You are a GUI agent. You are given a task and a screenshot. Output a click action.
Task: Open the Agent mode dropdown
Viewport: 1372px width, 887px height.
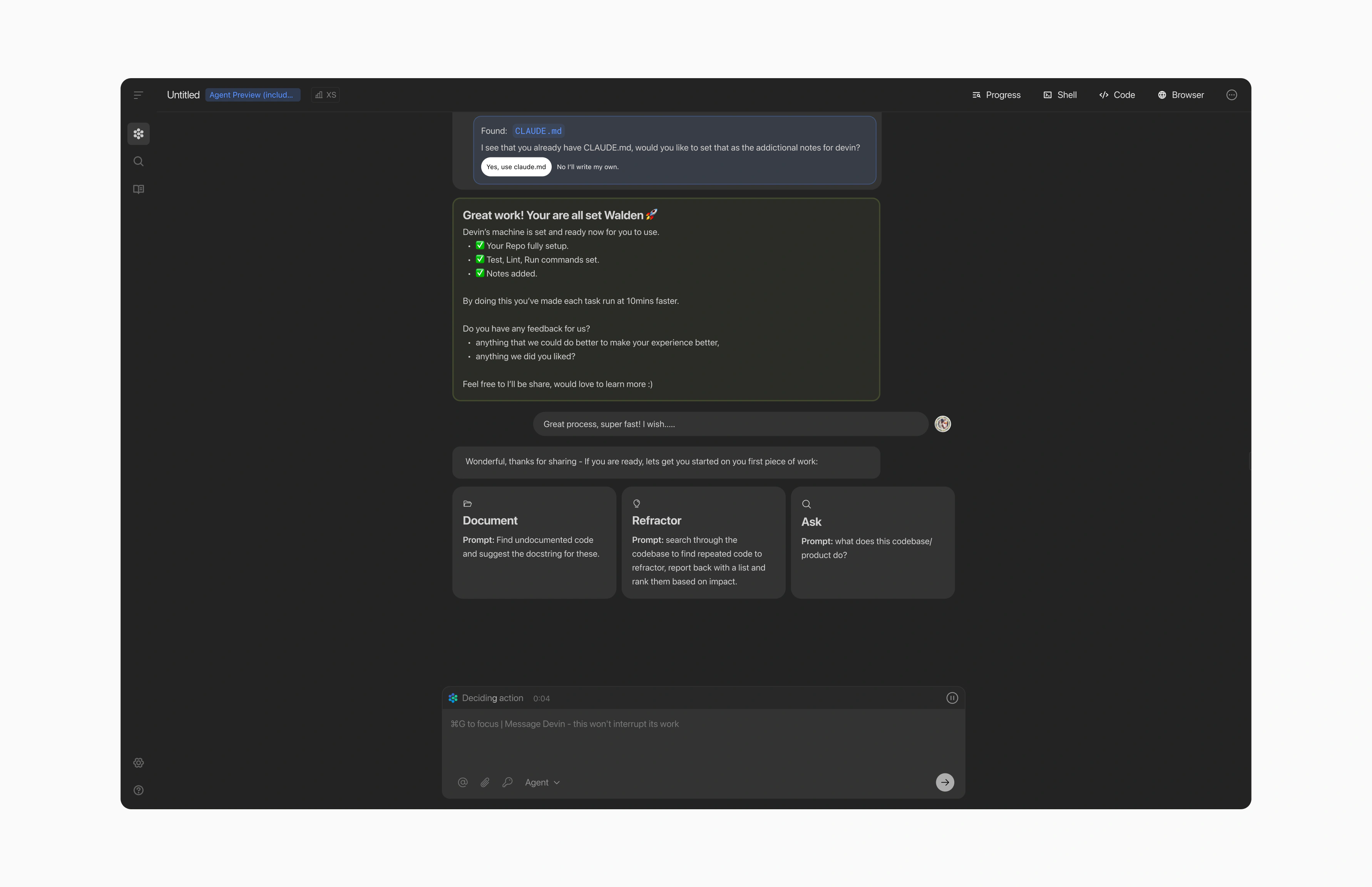pos(541,782)
